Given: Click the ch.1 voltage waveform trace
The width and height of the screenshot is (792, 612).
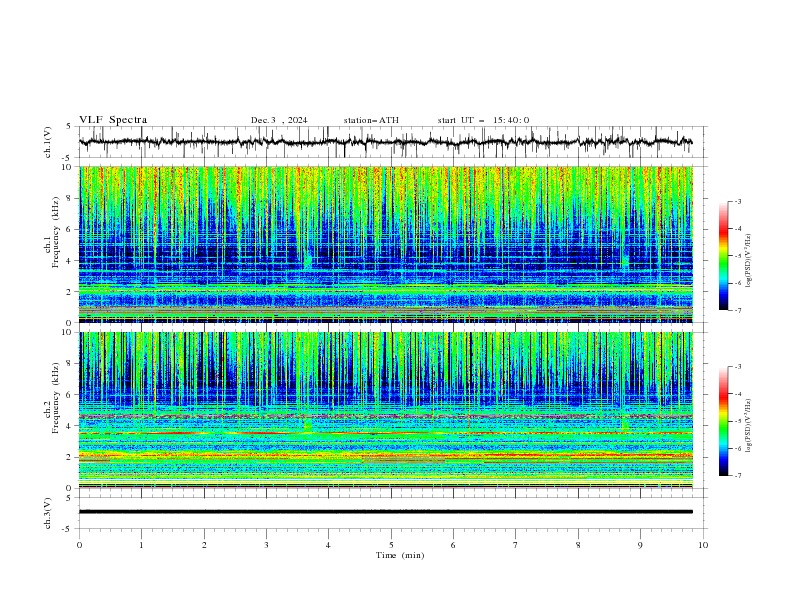Looking at the screenshot, I should coord(385,142).
